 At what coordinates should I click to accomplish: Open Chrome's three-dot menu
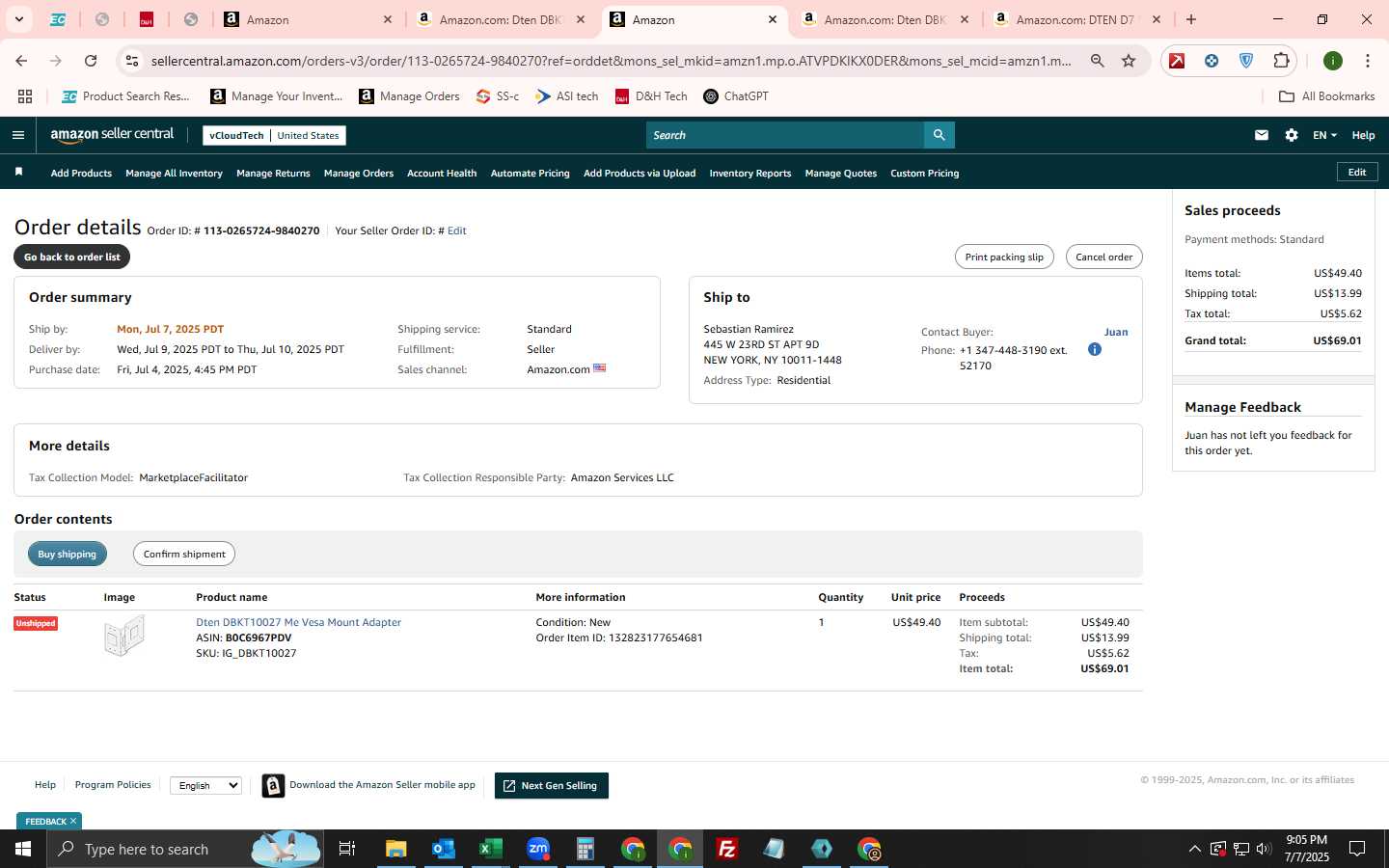click(1368, 61)
